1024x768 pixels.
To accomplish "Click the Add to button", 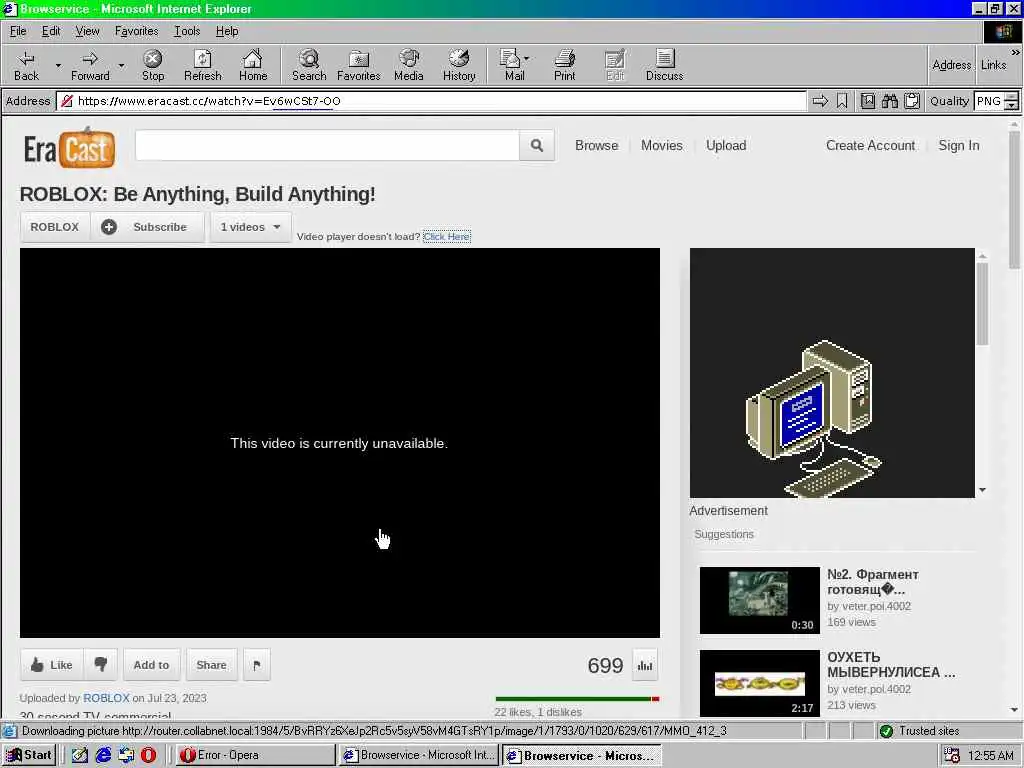I will click(151, 665).
